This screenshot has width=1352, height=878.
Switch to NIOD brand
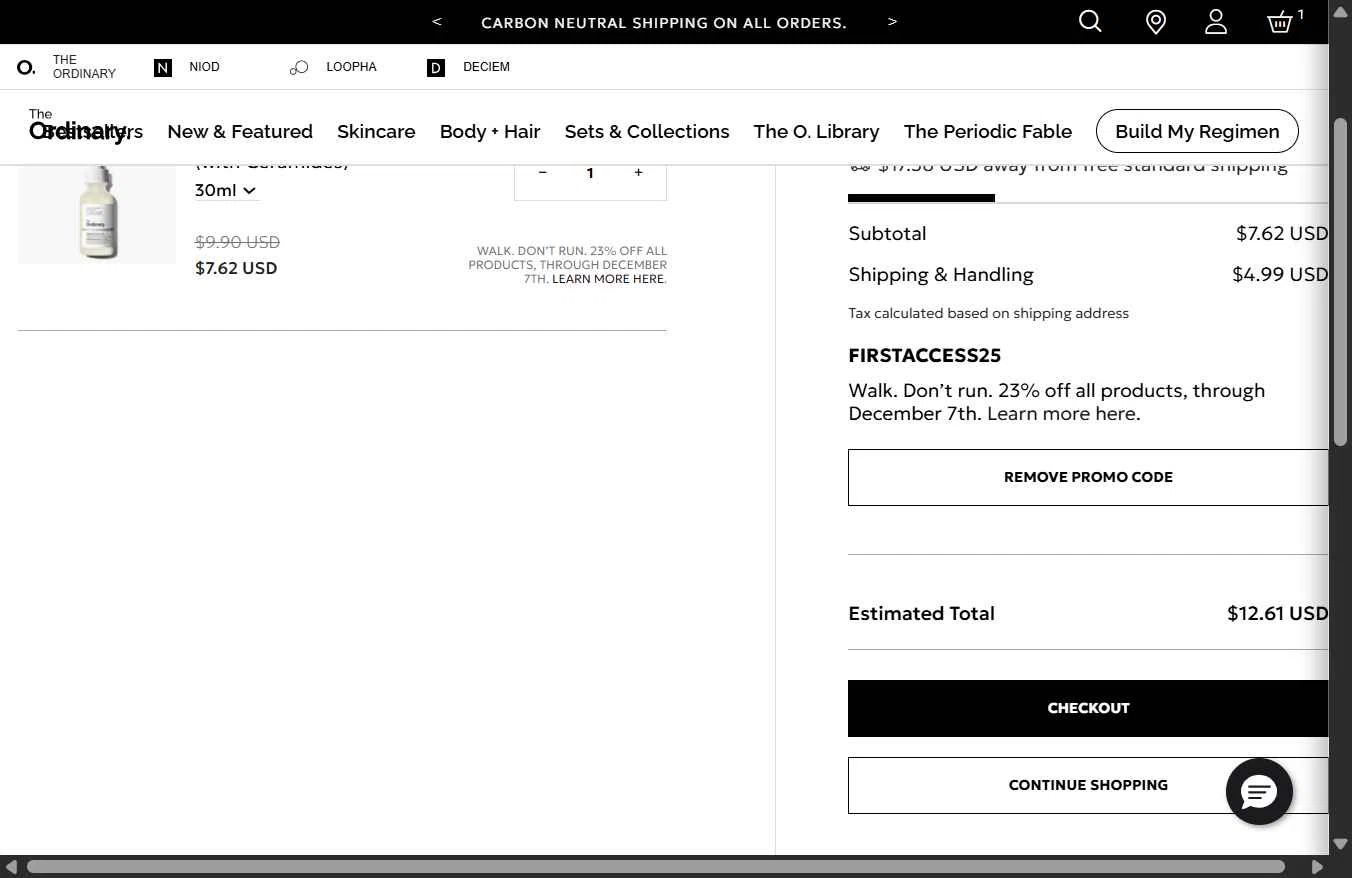point(187,67)
